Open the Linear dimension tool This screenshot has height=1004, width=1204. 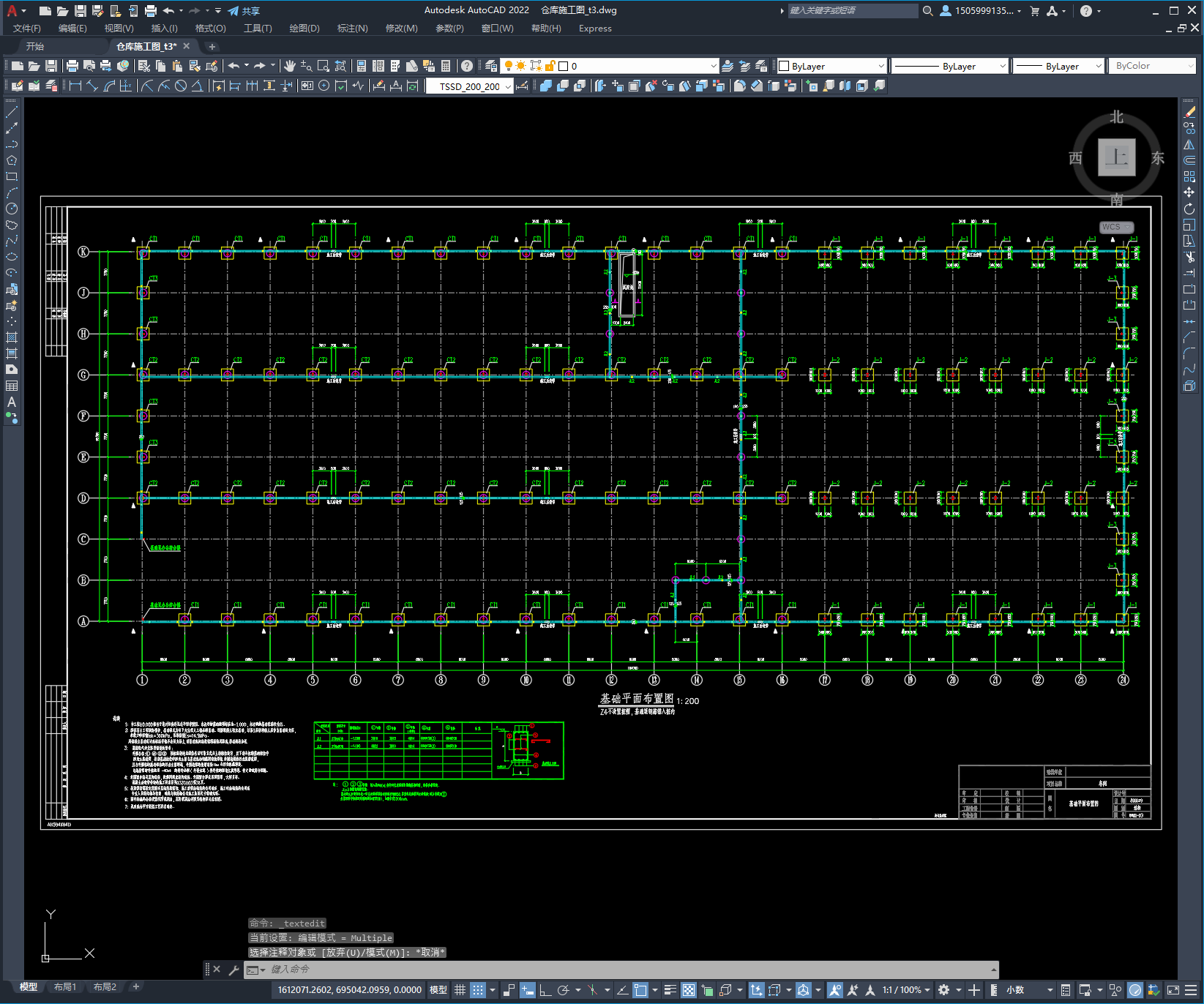pos(75,86)
